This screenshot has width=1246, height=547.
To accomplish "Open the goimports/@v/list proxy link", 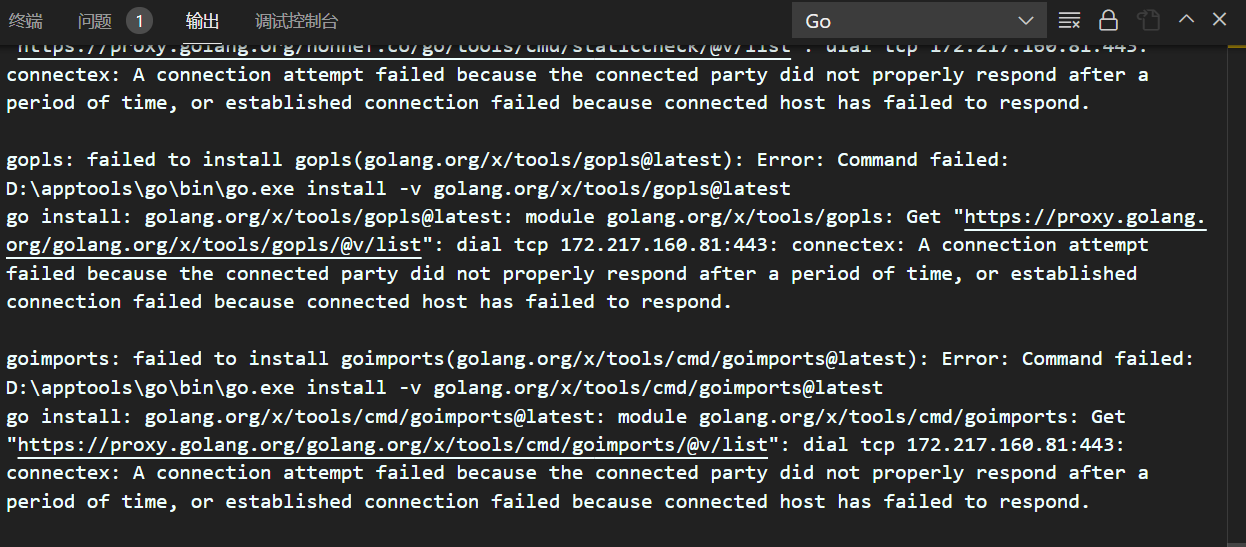I will point(393,445).
